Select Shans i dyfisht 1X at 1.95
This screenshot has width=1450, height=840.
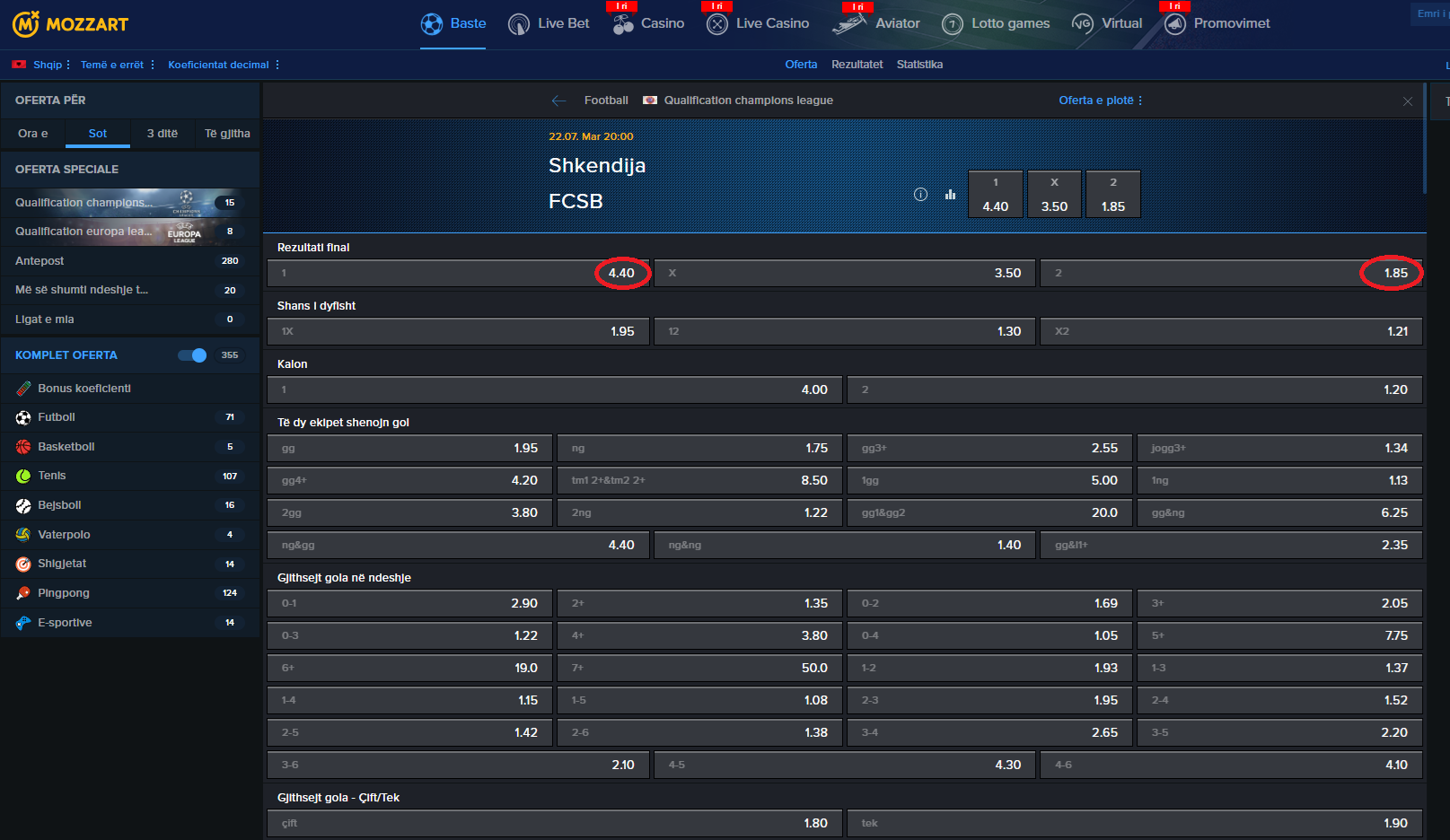coord(458,331)
